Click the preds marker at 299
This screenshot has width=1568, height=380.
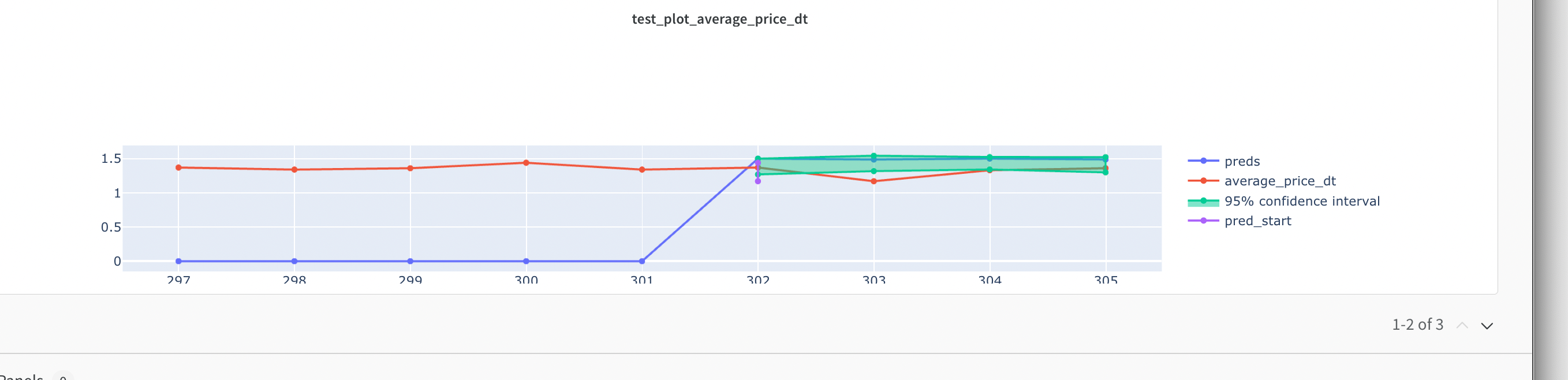410,261
